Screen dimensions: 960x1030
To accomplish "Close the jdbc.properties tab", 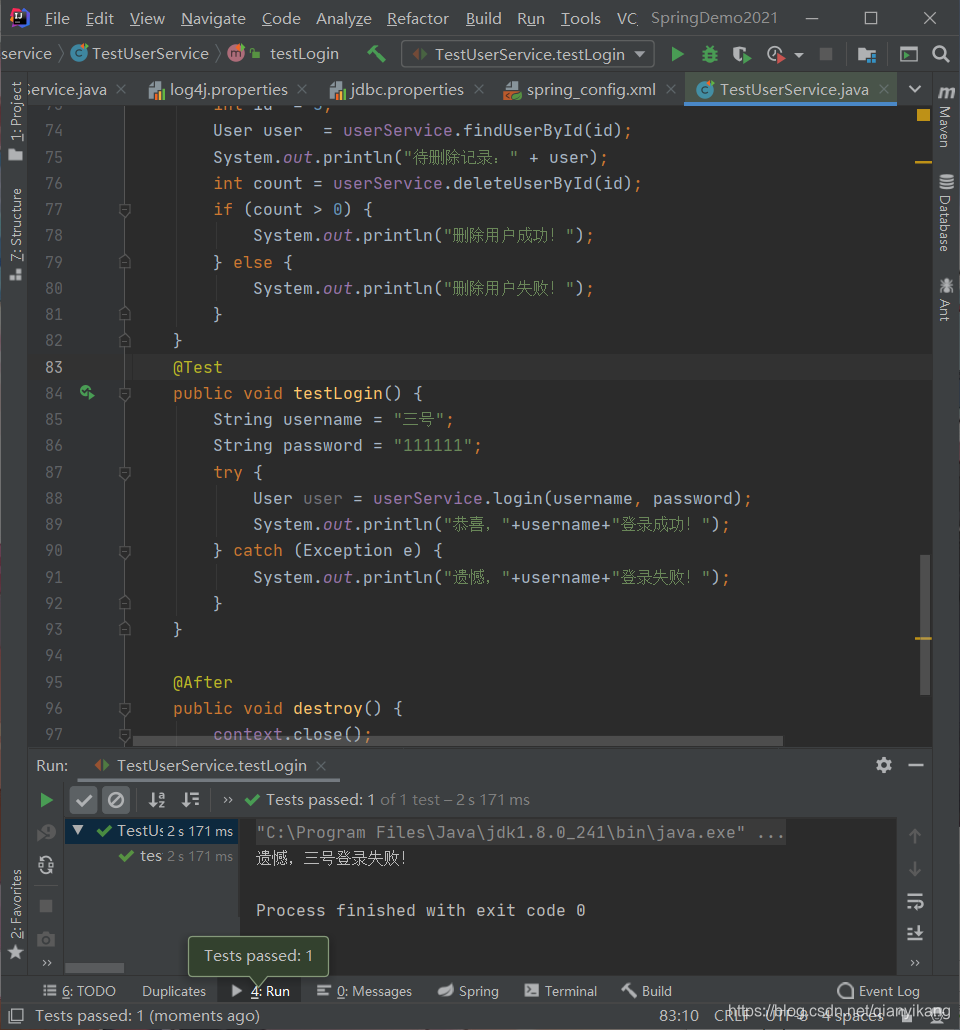I will pyautogui.click(x=479, y=89).
